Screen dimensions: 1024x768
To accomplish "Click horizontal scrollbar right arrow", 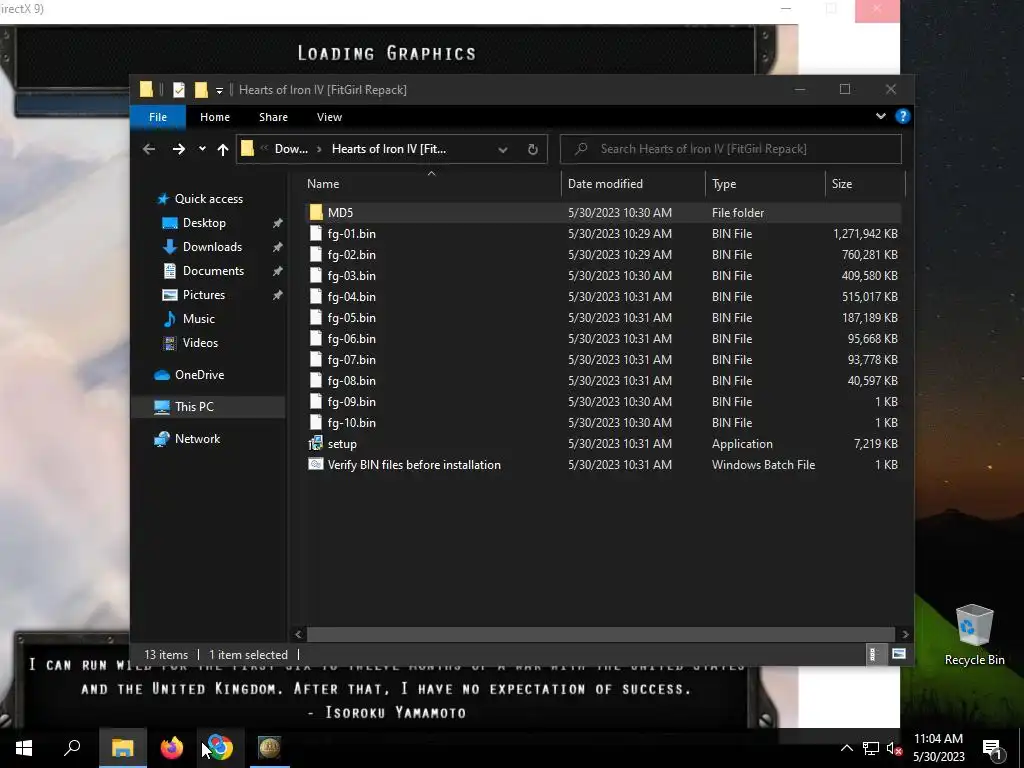I will click(904, 633).
